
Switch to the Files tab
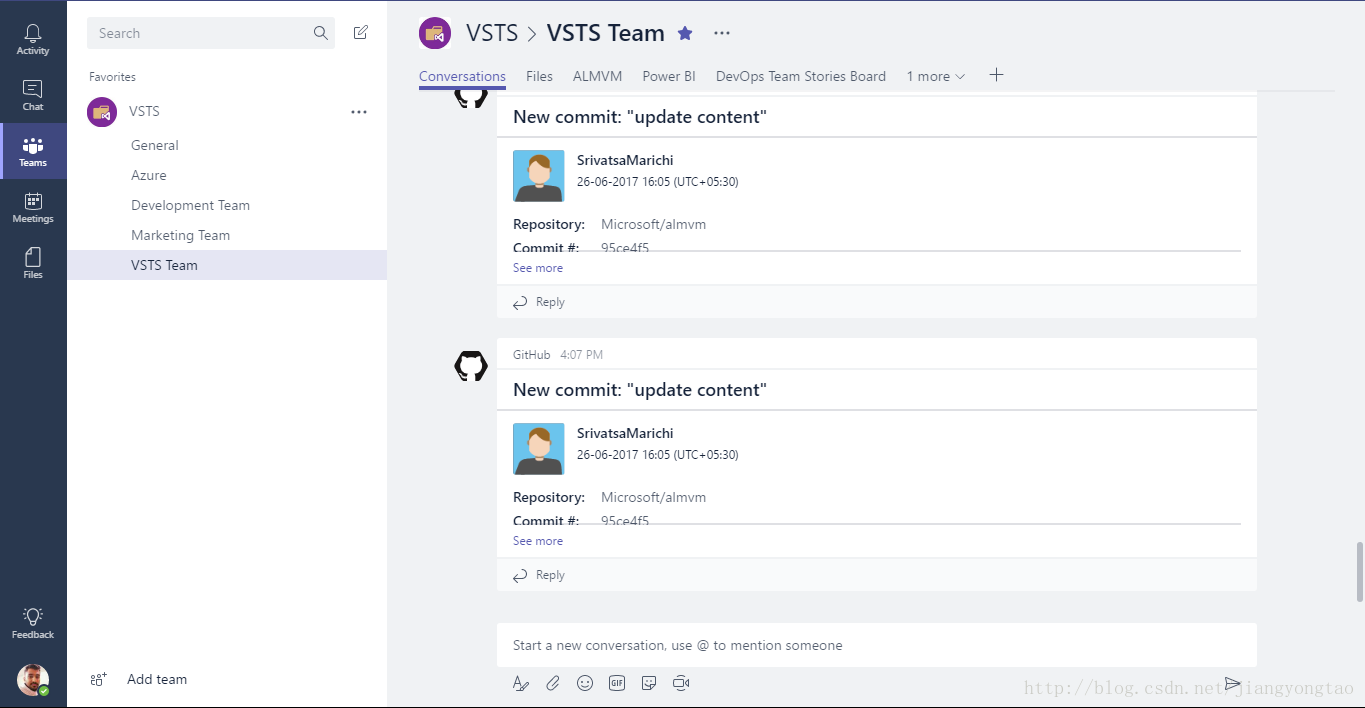click(539, 76)
